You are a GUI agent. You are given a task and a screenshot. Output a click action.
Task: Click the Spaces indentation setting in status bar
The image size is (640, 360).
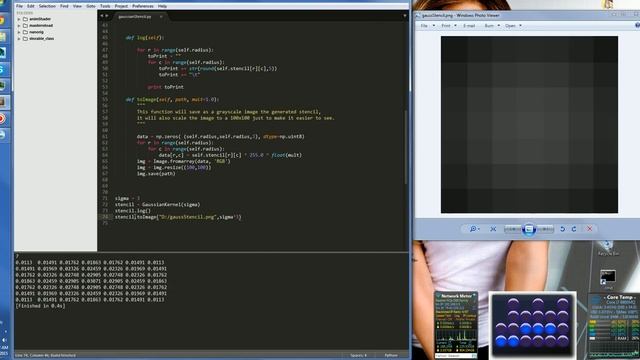point(358,356)
